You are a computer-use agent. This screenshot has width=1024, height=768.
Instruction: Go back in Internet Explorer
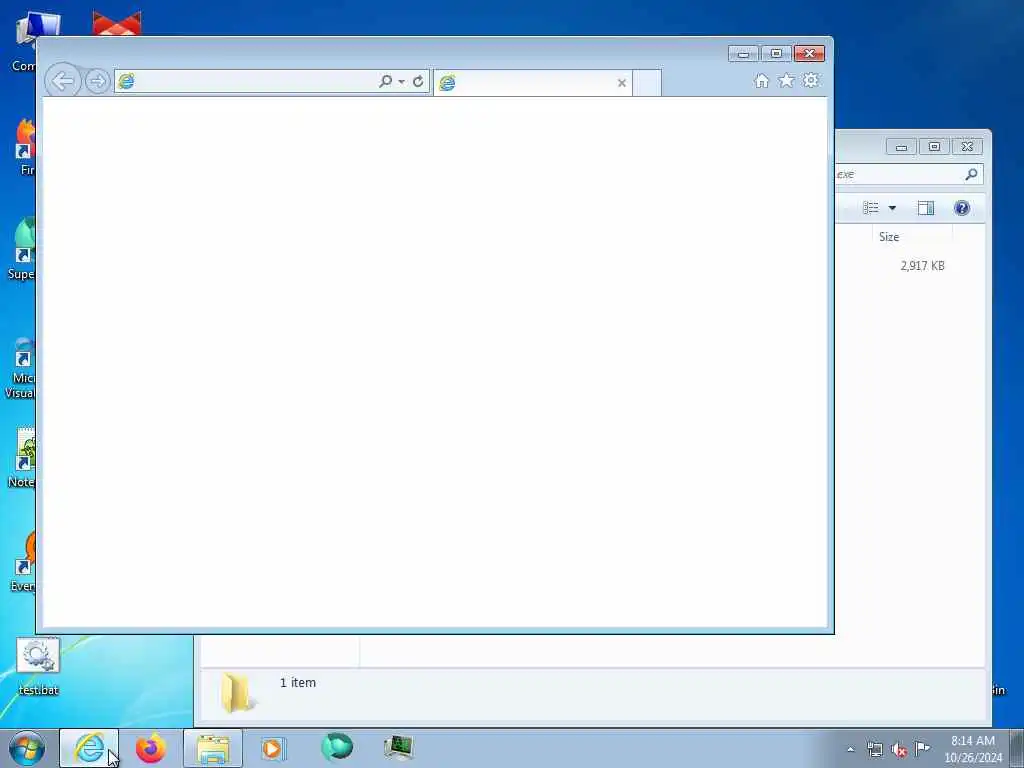click(x=63, y=82)
